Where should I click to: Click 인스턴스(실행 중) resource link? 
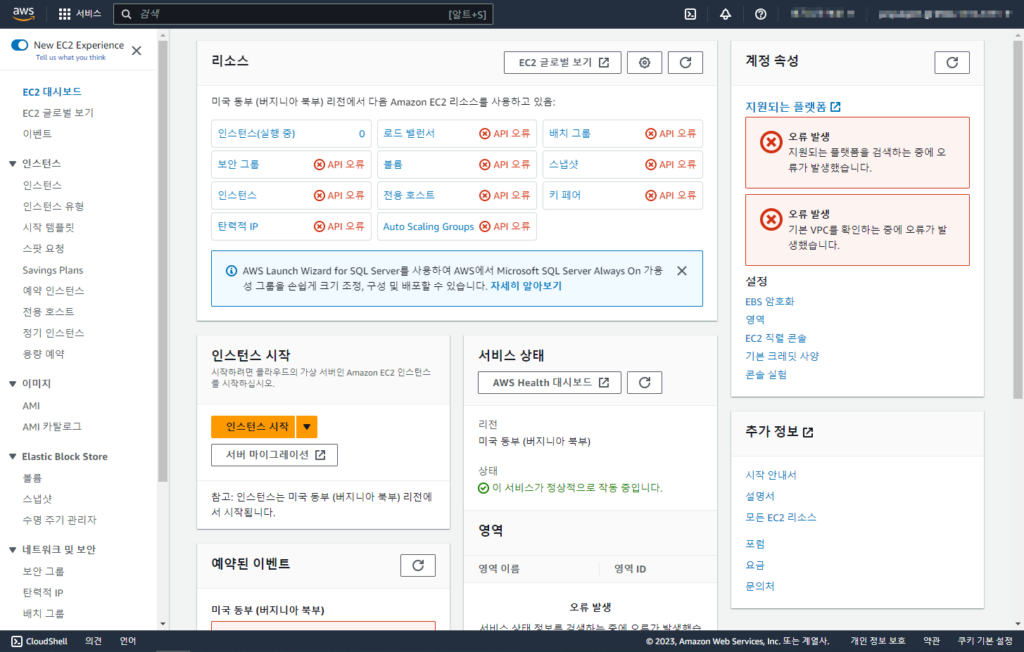pyautogui.click(x=256, y=133)
